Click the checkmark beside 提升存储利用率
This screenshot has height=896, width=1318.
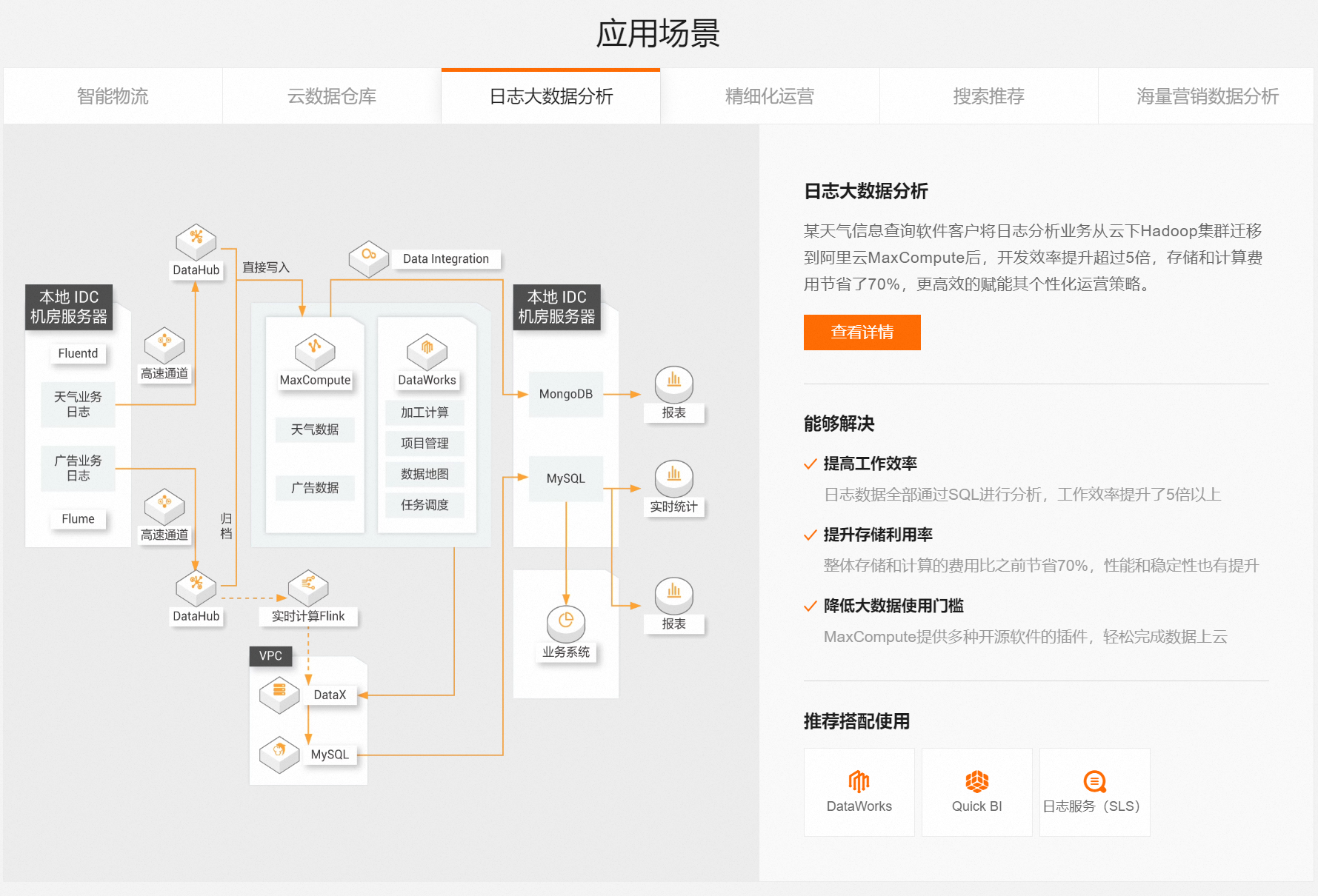point(811,535)
